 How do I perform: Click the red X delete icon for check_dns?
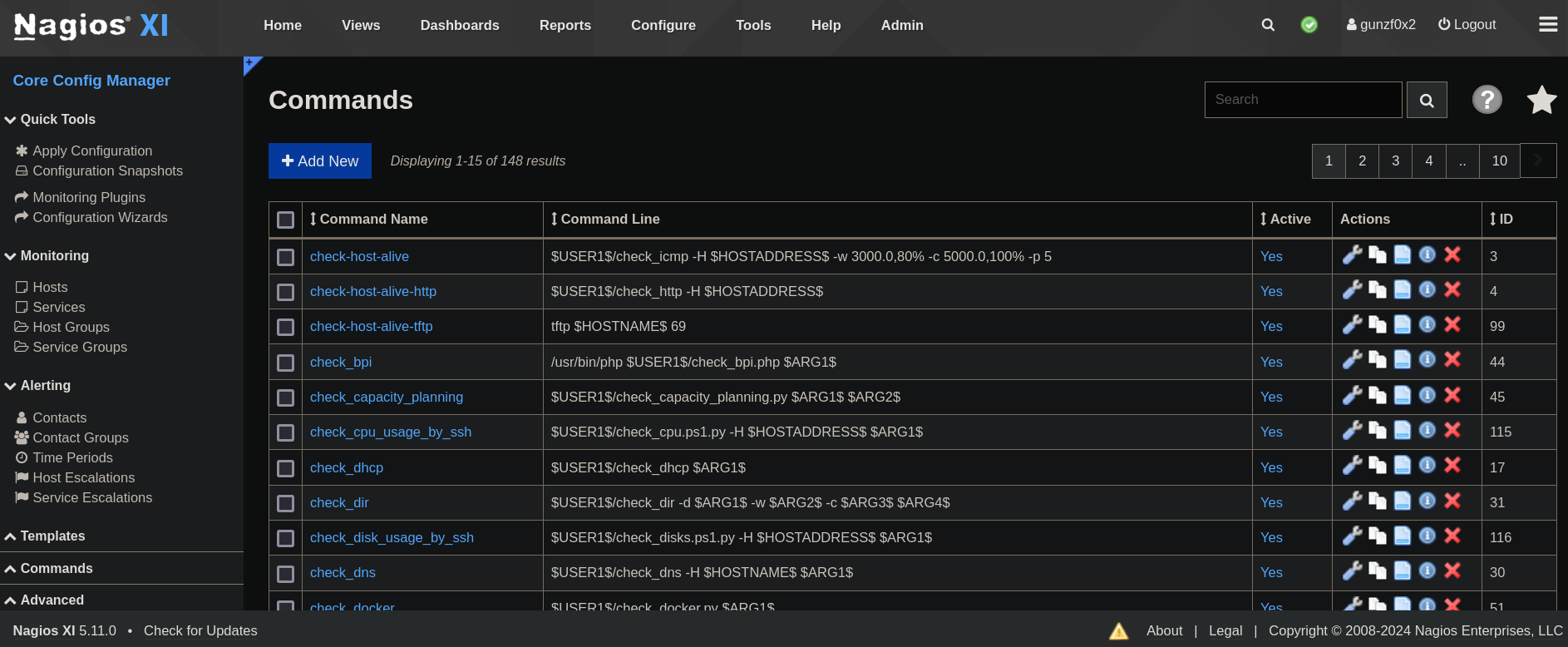1452,570
